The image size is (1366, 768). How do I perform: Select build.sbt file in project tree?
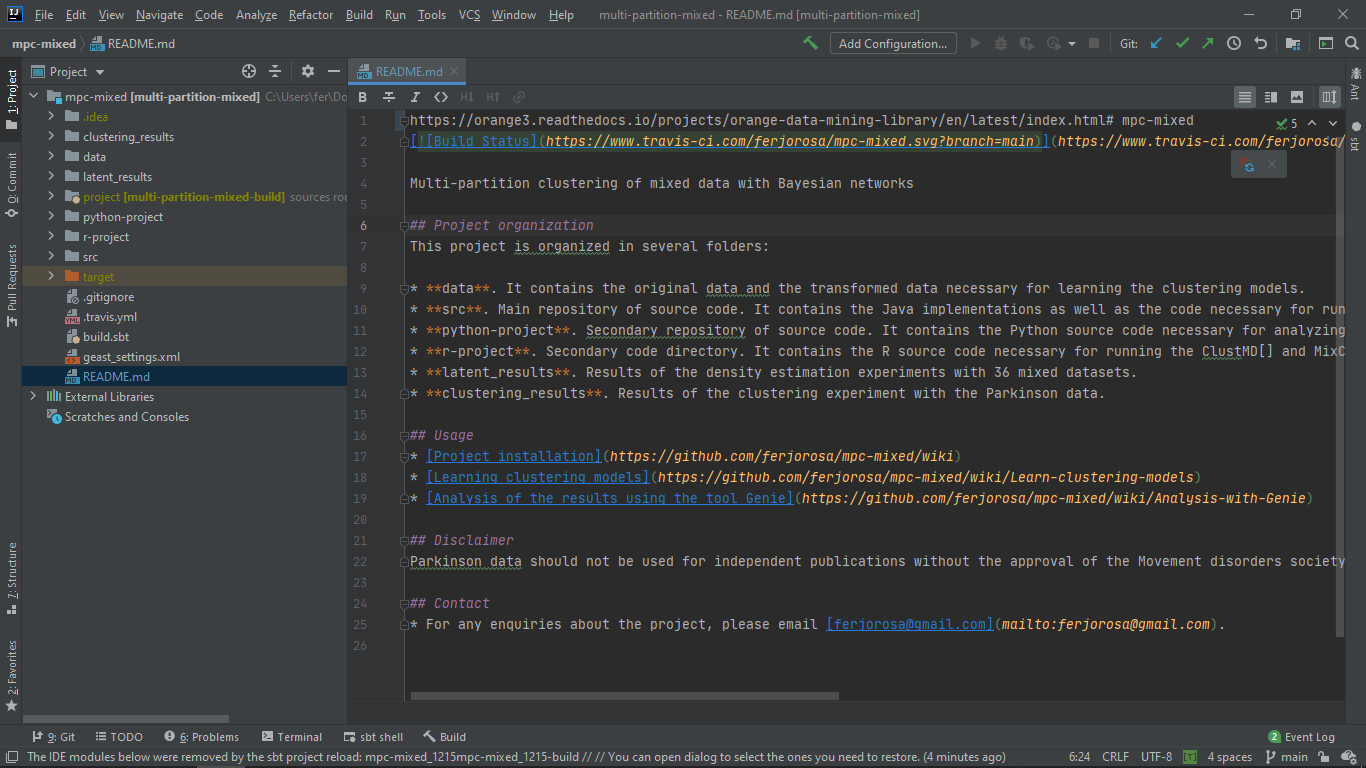click(105, 337)
